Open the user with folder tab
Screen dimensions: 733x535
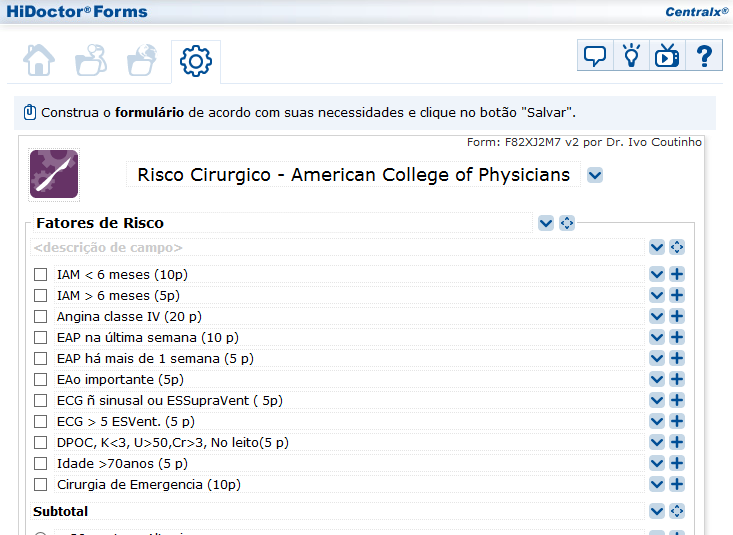click(x=91, y=61)
